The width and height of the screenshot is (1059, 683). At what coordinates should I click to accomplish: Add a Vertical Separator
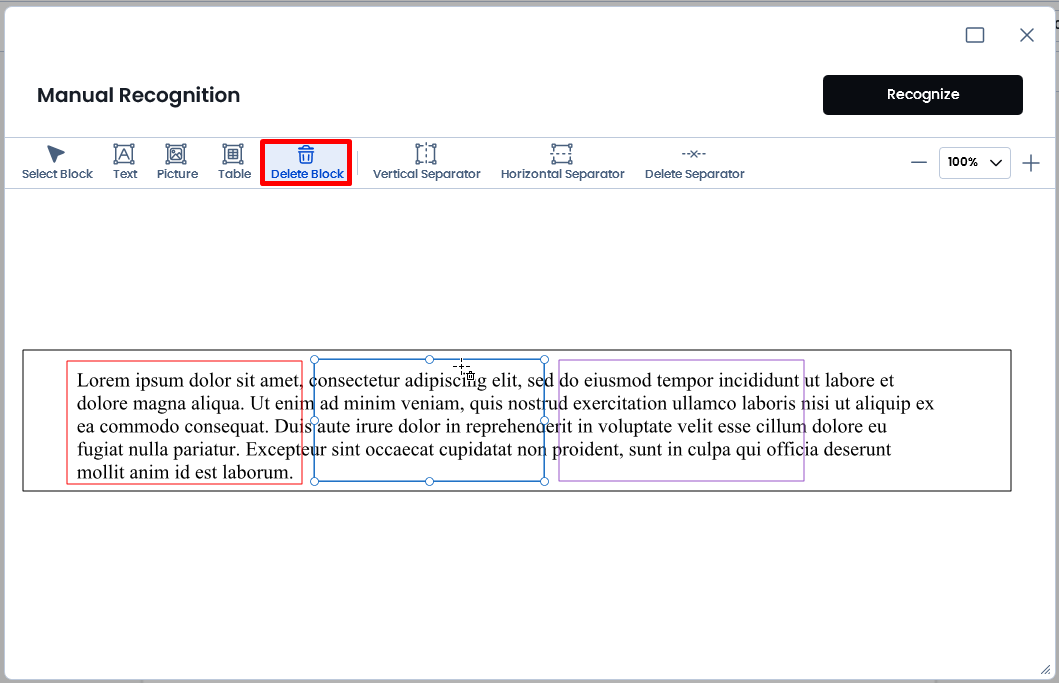[426, 163]
